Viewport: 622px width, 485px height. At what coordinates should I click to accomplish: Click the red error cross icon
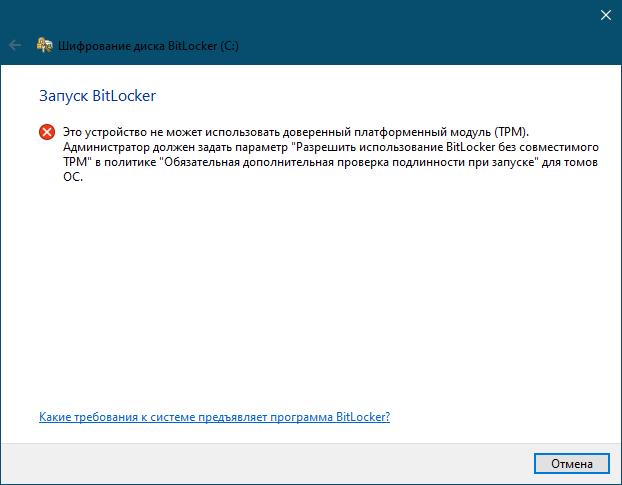tap(47, 132)
